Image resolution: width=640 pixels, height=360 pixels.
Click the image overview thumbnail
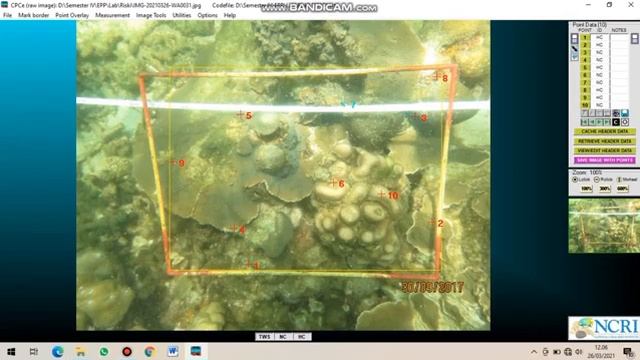click(x=604, y=226)
